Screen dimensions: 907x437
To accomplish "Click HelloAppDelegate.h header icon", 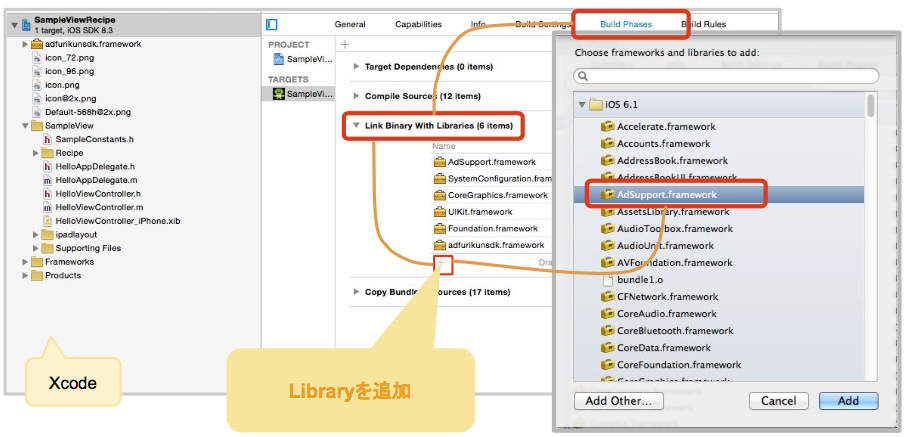I will (47, 167).
